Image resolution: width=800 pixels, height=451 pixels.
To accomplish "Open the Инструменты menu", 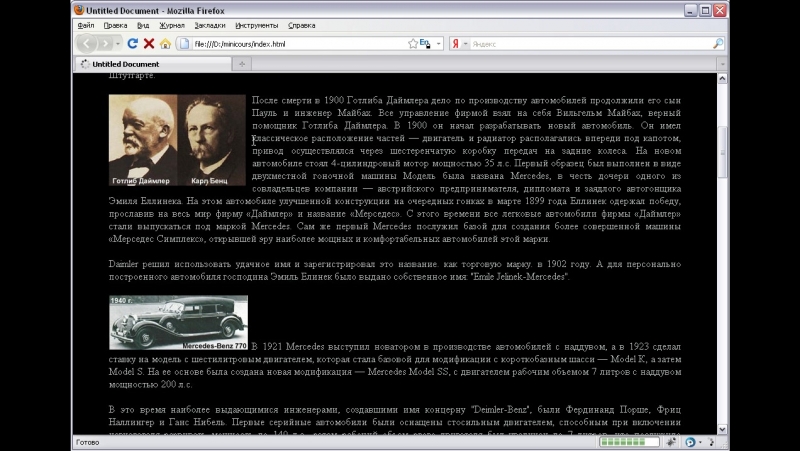I will [257, 25].
